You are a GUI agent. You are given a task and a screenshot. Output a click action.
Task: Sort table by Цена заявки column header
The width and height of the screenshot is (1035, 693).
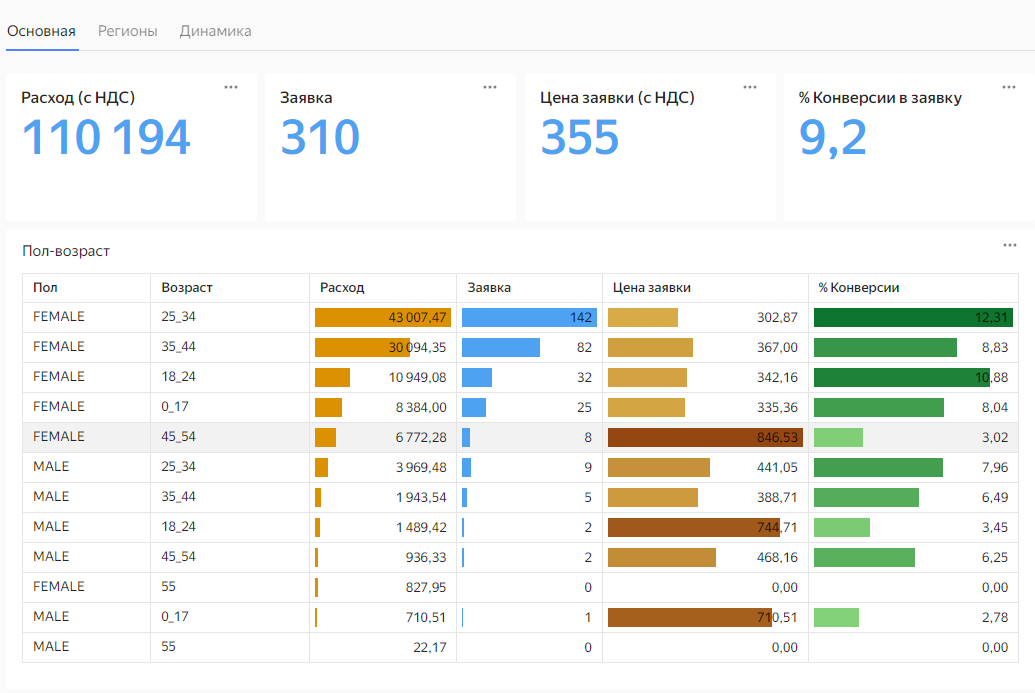click(651, 288)
